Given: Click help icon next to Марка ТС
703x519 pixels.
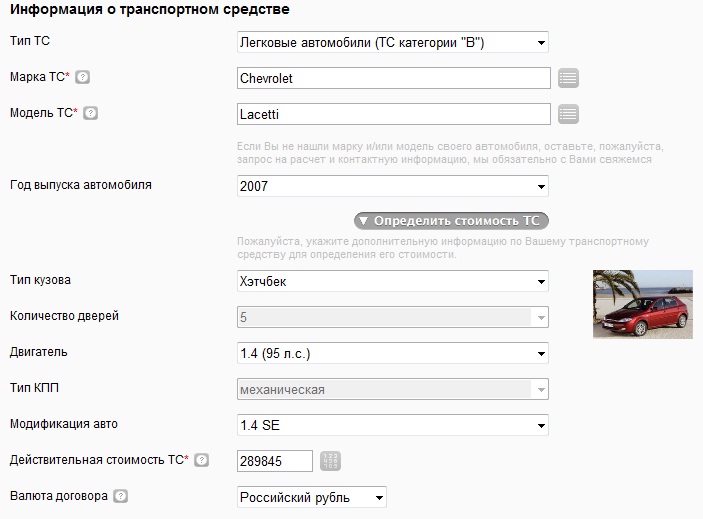Looking at the screenshot, I should point(82,77).
